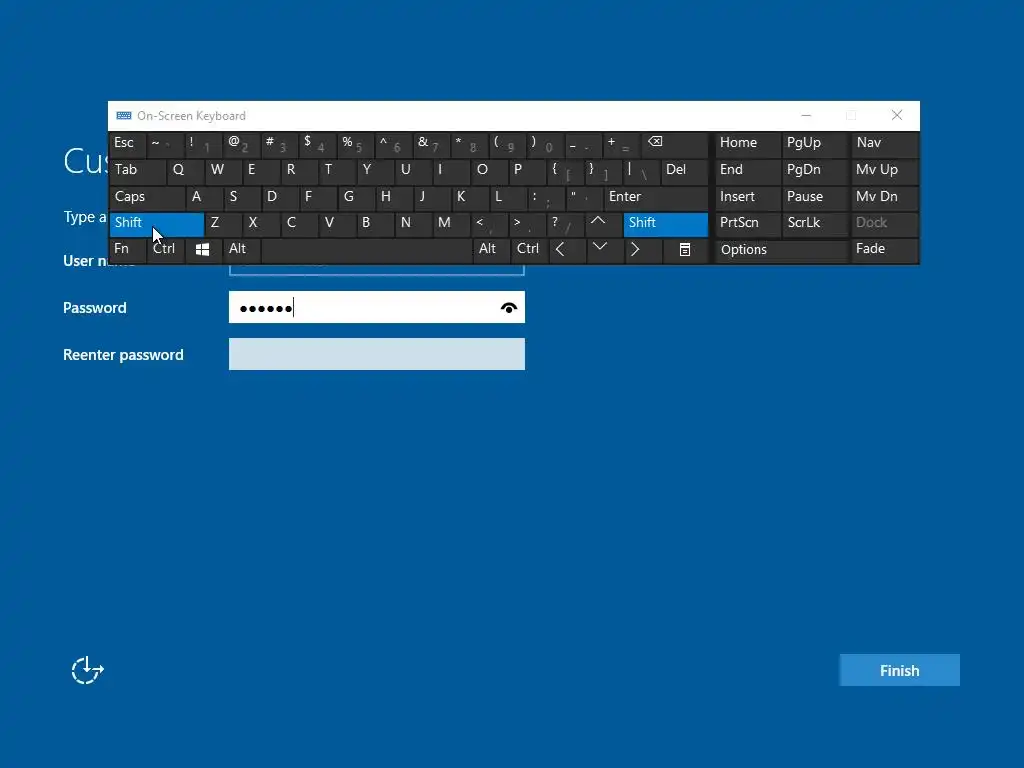
Task: Click the & 7 key
Action: pyautogui.click(x=431, y=143)
